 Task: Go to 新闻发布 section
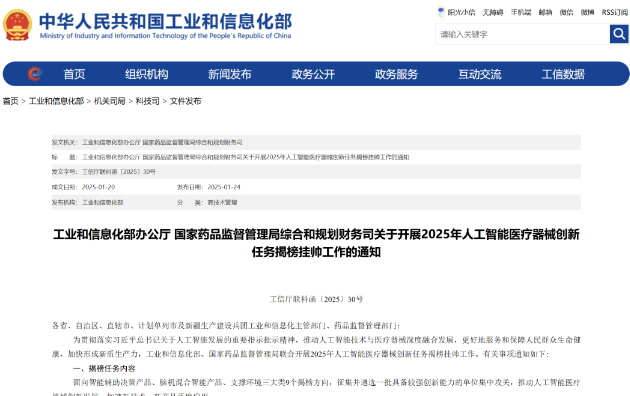(230, 74)
